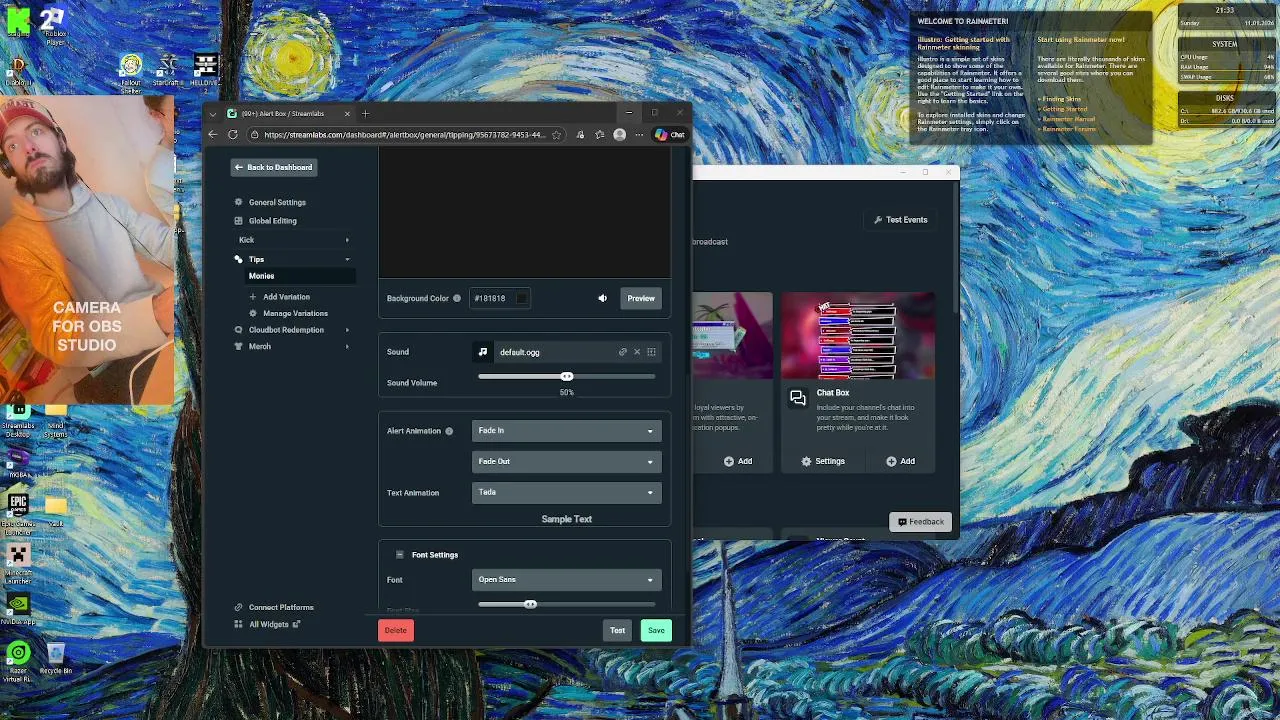Open the Minecraft Launcher desktop icon
The height and width of the screenshot is (720, 1280).
click(18, 563)
